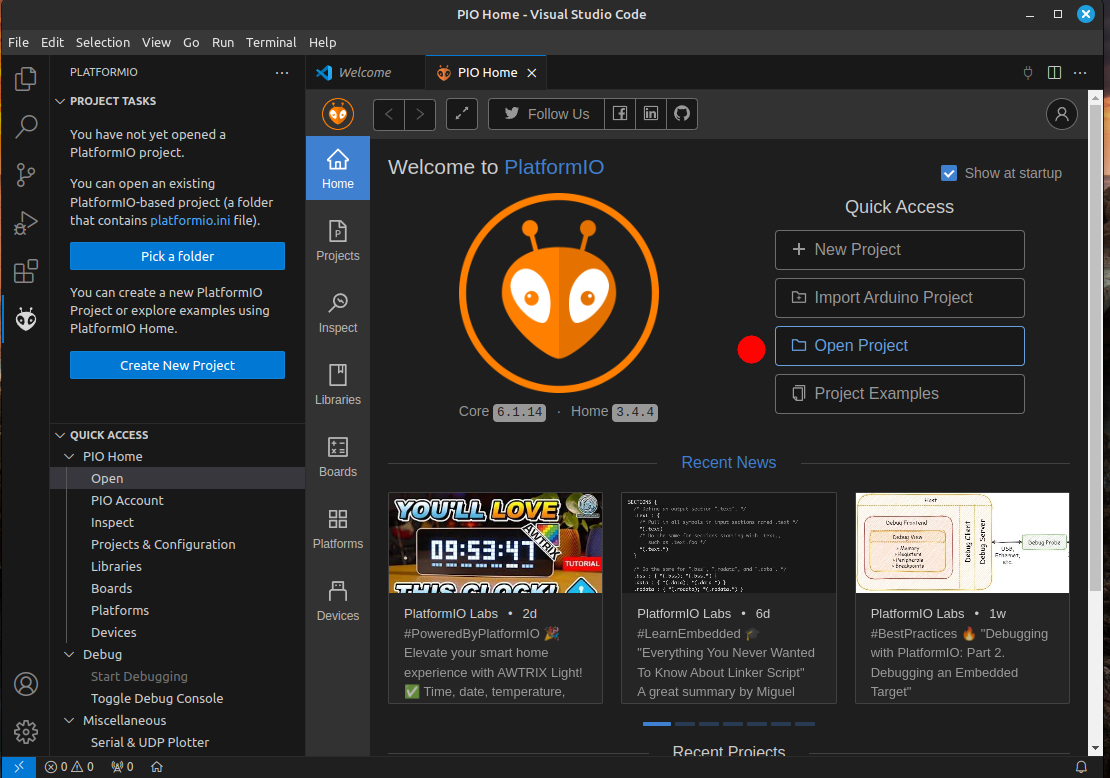The width and height of the screenshot is (1110, 778).
Task: Click Import Arduino Project button
Action: (x=899, y=298)
